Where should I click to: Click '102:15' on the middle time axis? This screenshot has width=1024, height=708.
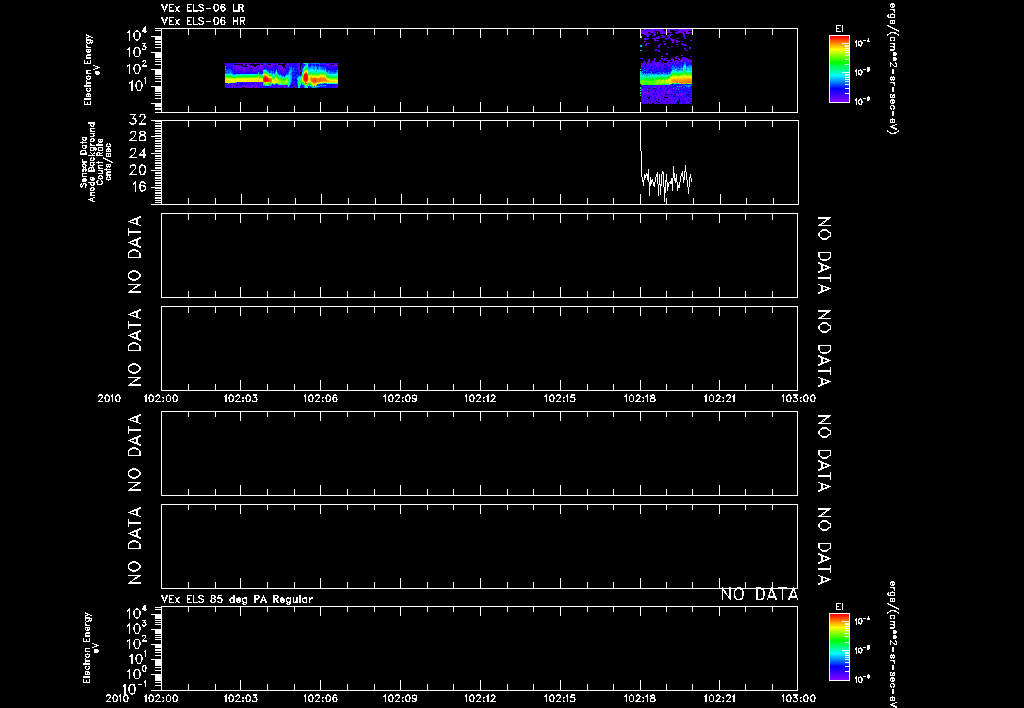pyautogui.click(x=560, y=398)
